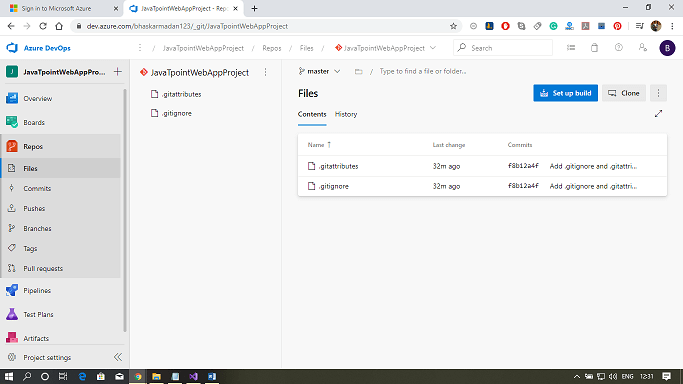The width and height of the screenshot is (683, 384).
Task: Click the JavaTpointWebAppProject breadcrumb link
Action: [203, 48]
